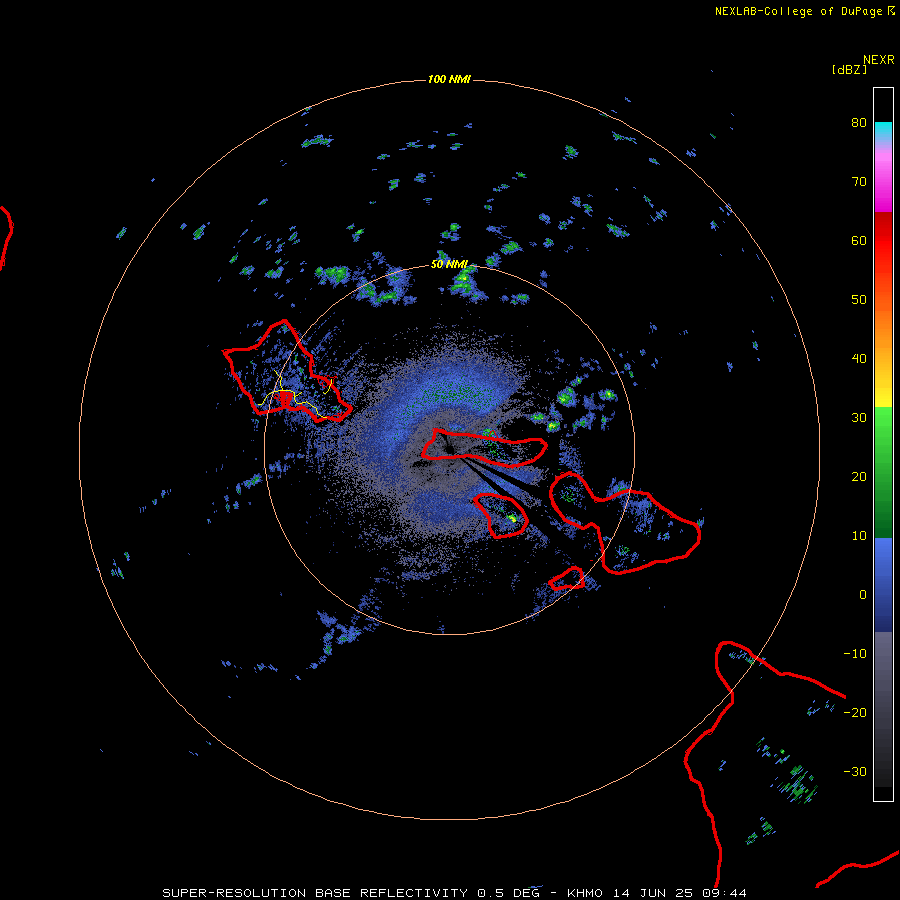Click the 70 dBZ scale label
900x900 pixels.
click(859, 181)
